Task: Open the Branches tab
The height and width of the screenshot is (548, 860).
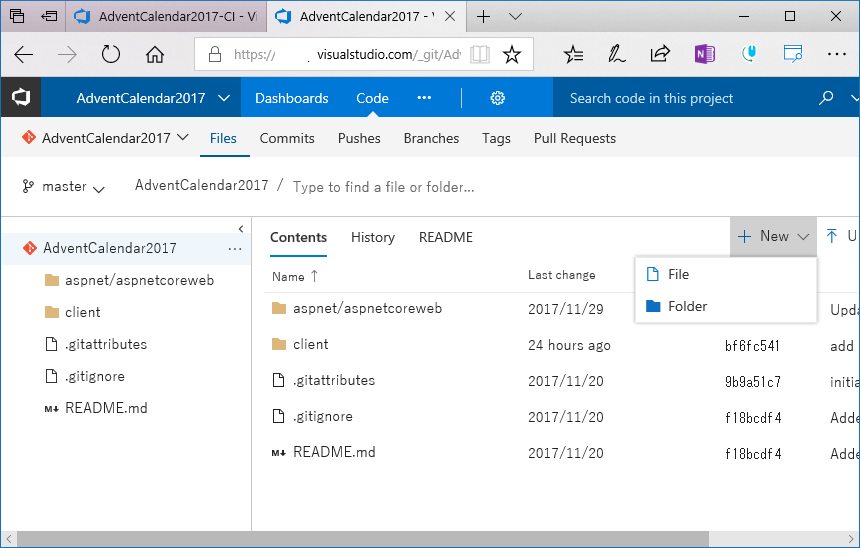Action: pos(431,138)
